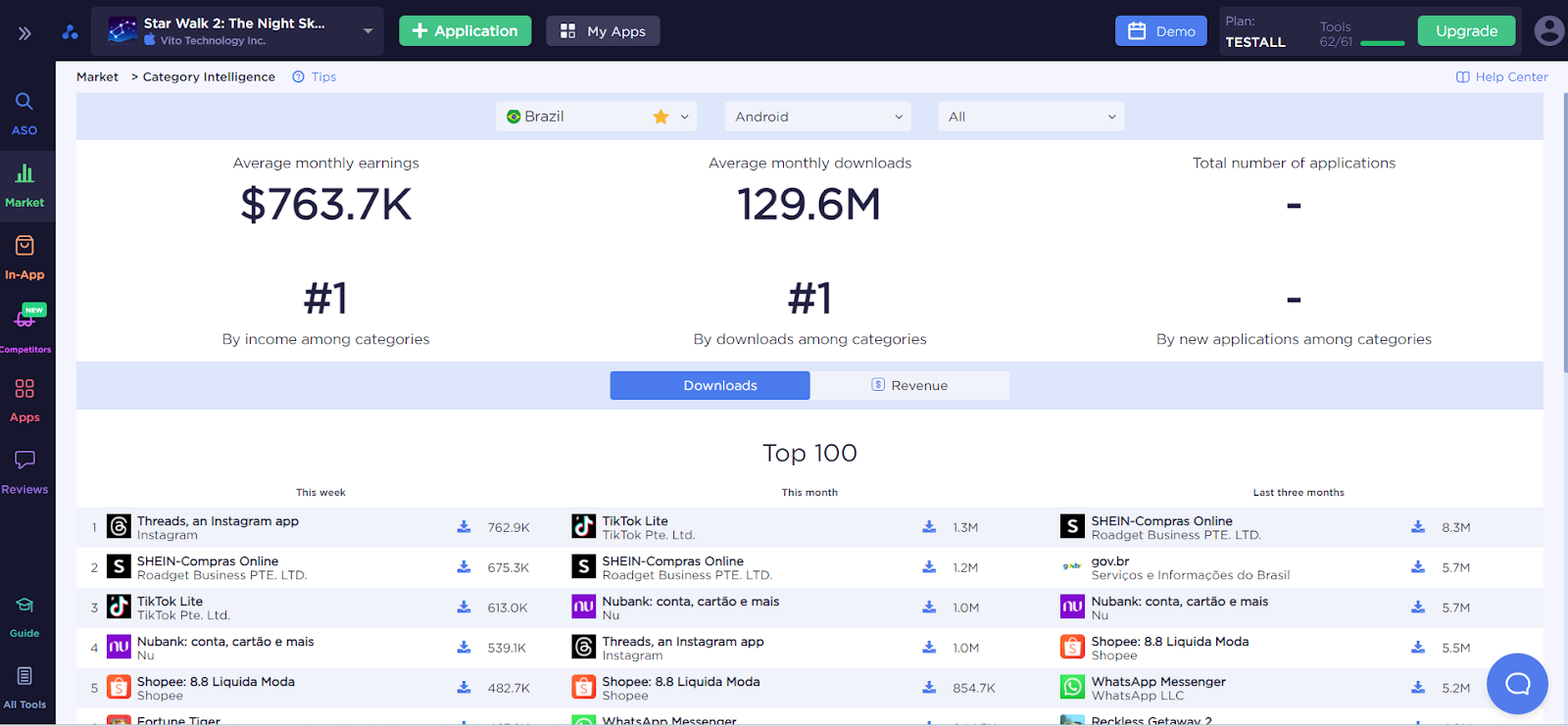Open the live chat support bubble
The height and width of the screenshot is (726, 1568).
click(1517, 684)
